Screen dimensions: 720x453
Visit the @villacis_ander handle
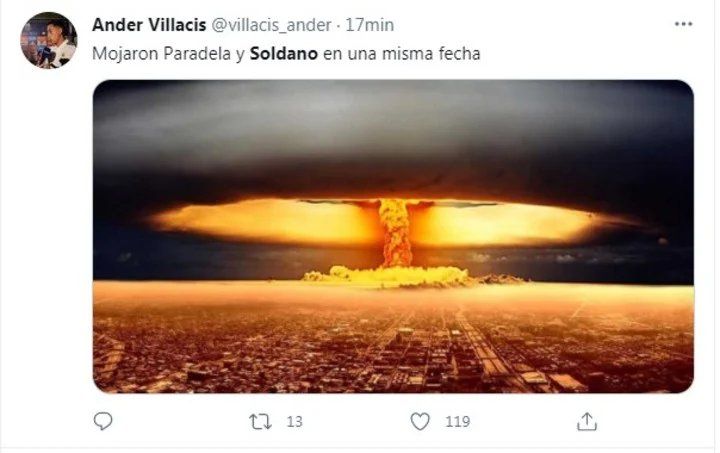click(271, 25)
